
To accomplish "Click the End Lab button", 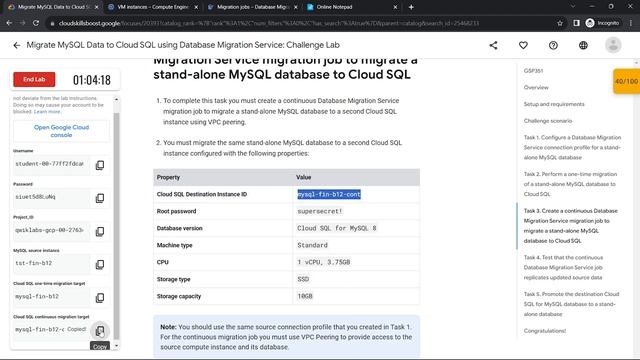I will coord(34,80).
